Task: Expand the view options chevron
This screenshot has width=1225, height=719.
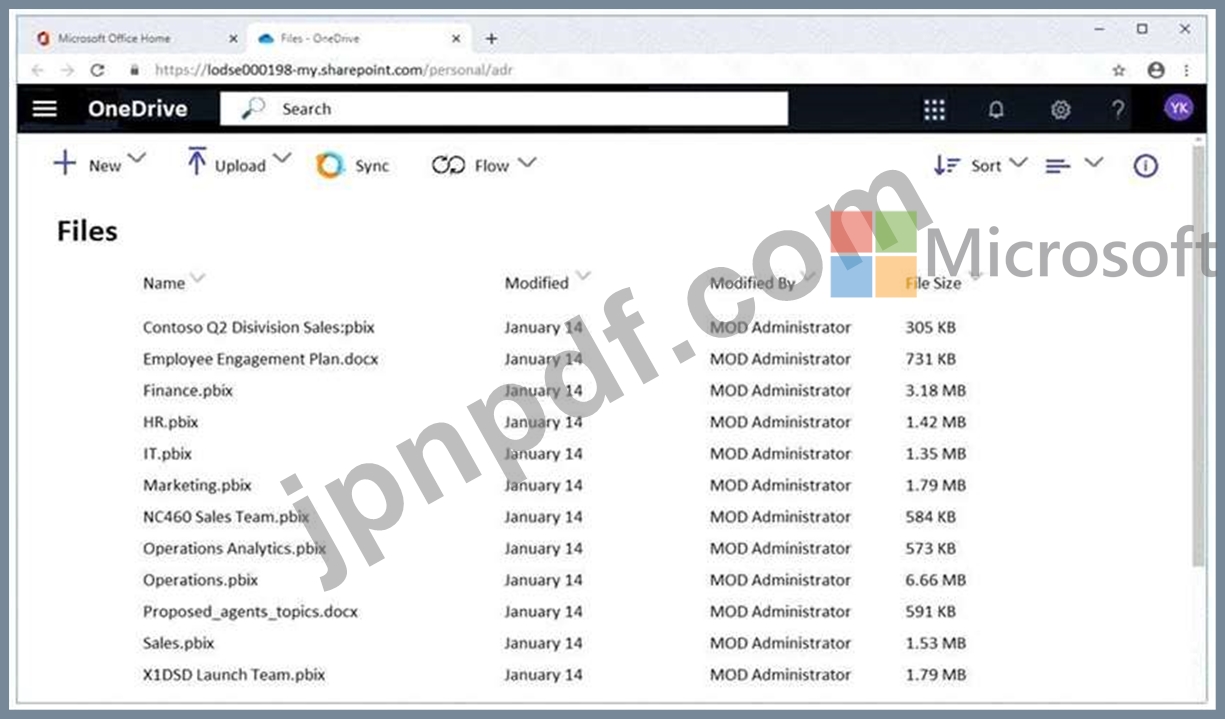Action: 1094,163
